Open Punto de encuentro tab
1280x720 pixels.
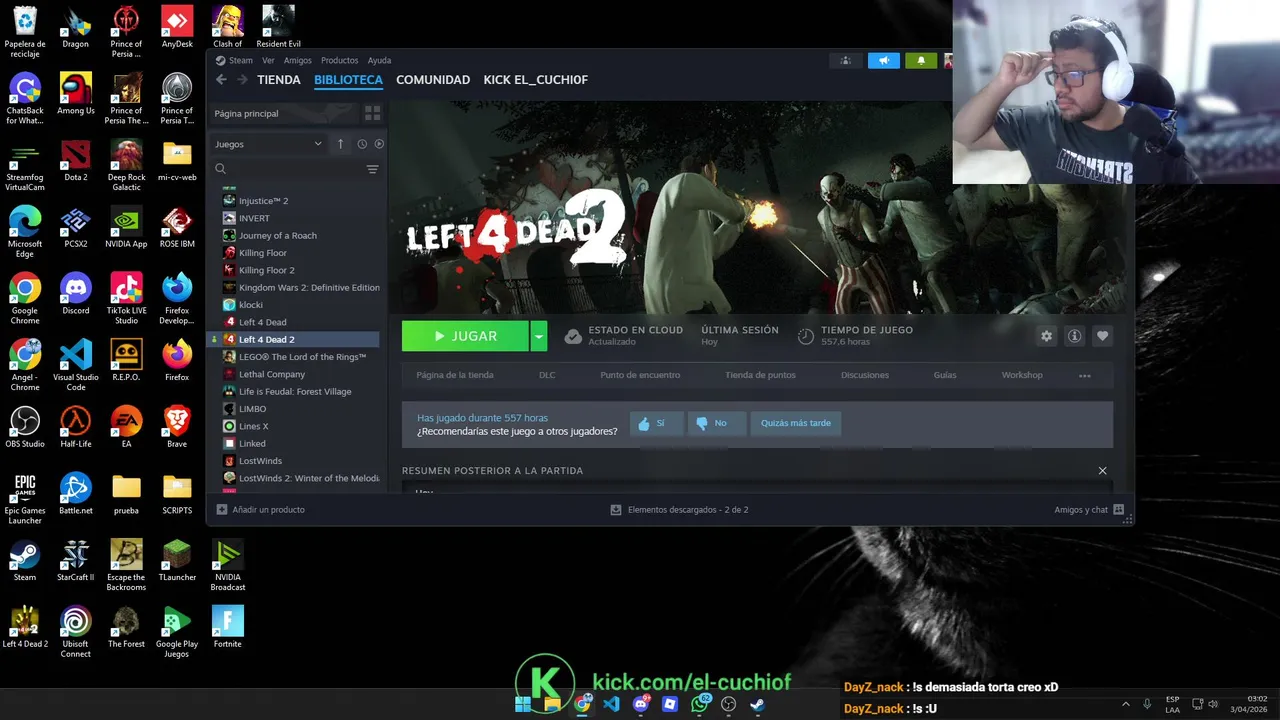pyautogui.click(x=640, y=375)
